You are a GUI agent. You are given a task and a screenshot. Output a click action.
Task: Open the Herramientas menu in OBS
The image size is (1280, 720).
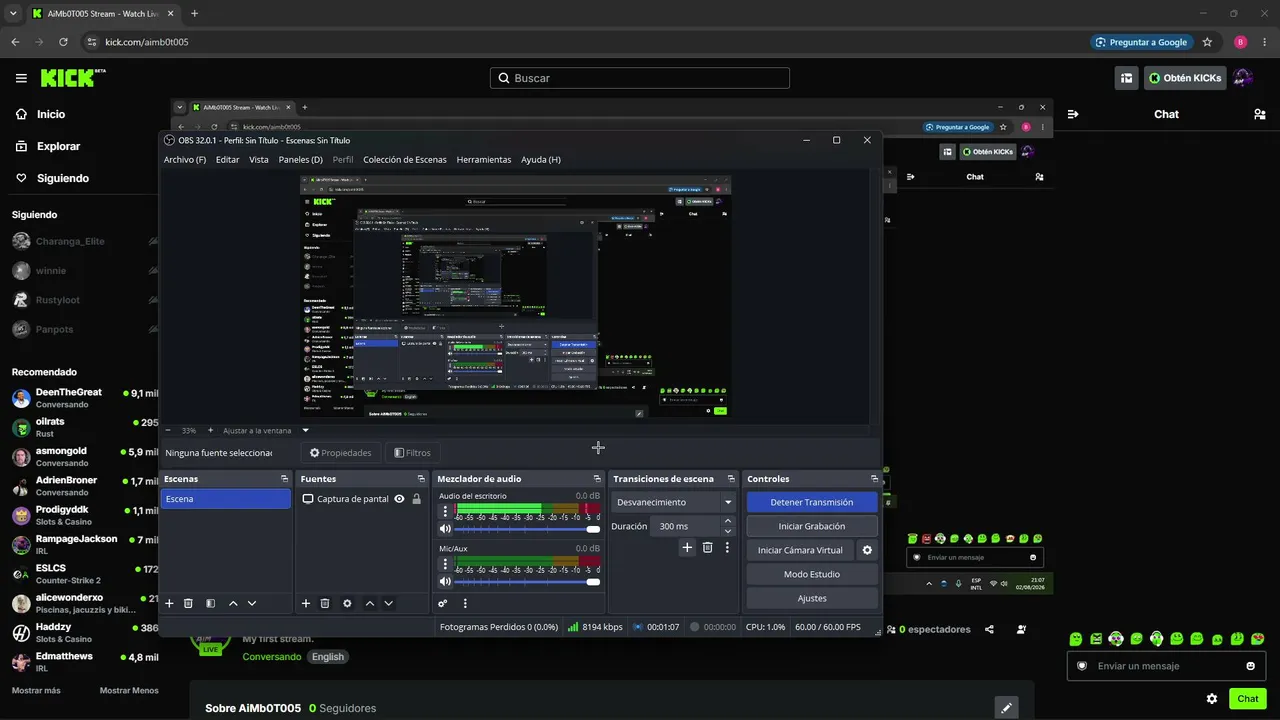click(484, 159)
